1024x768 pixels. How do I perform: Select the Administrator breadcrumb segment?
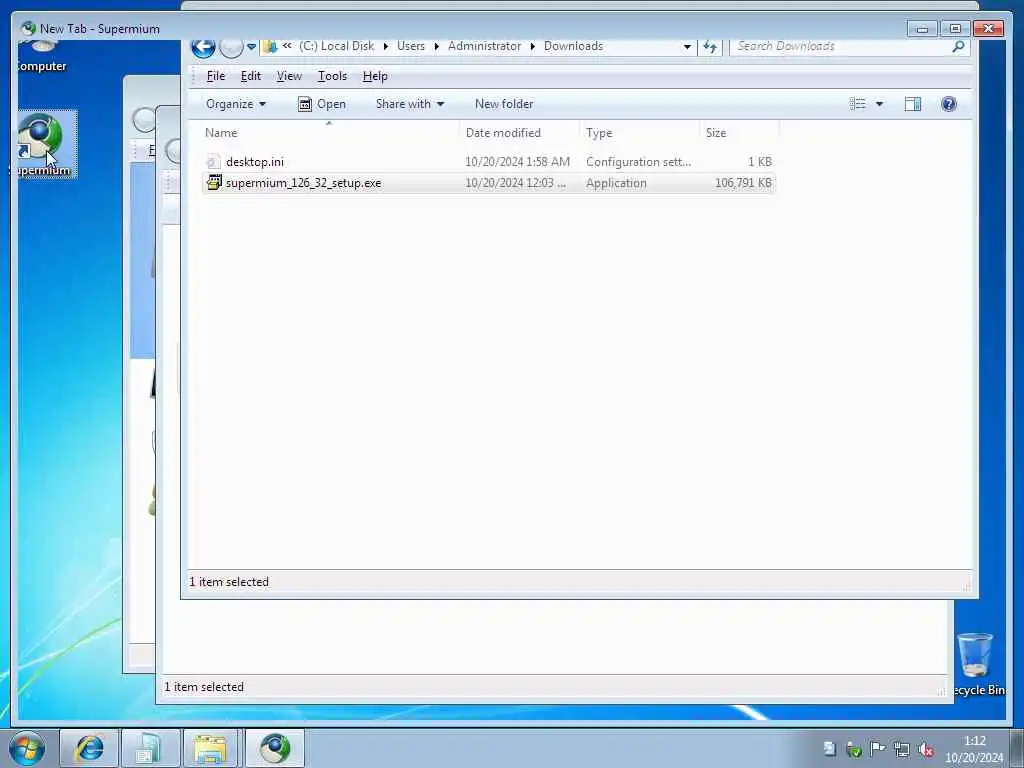[485, 46]
